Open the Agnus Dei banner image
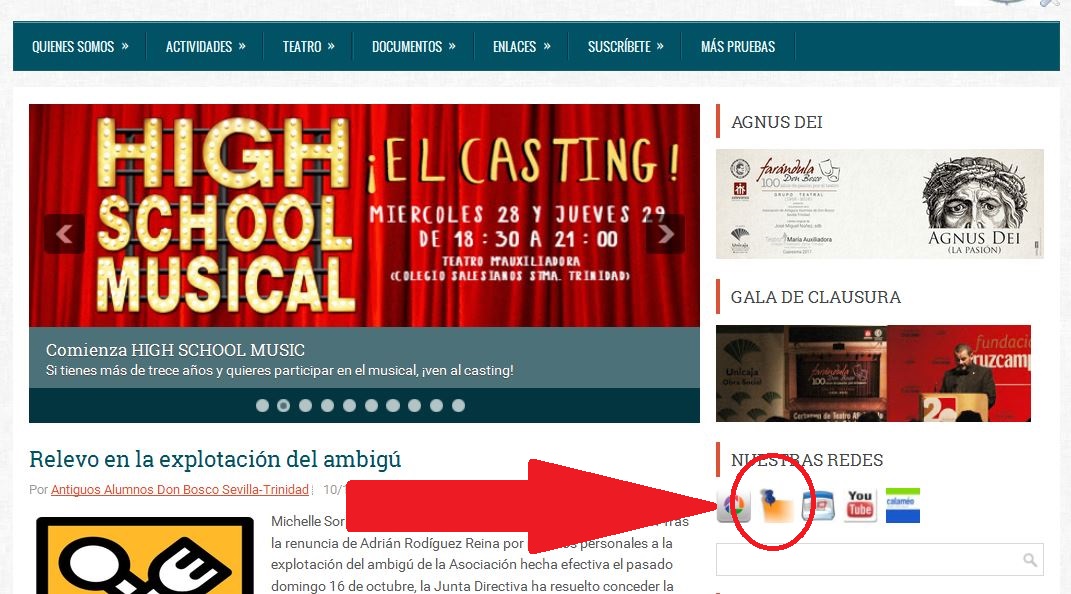Screen dimensions: 1071x594 [x=880, y=203]
